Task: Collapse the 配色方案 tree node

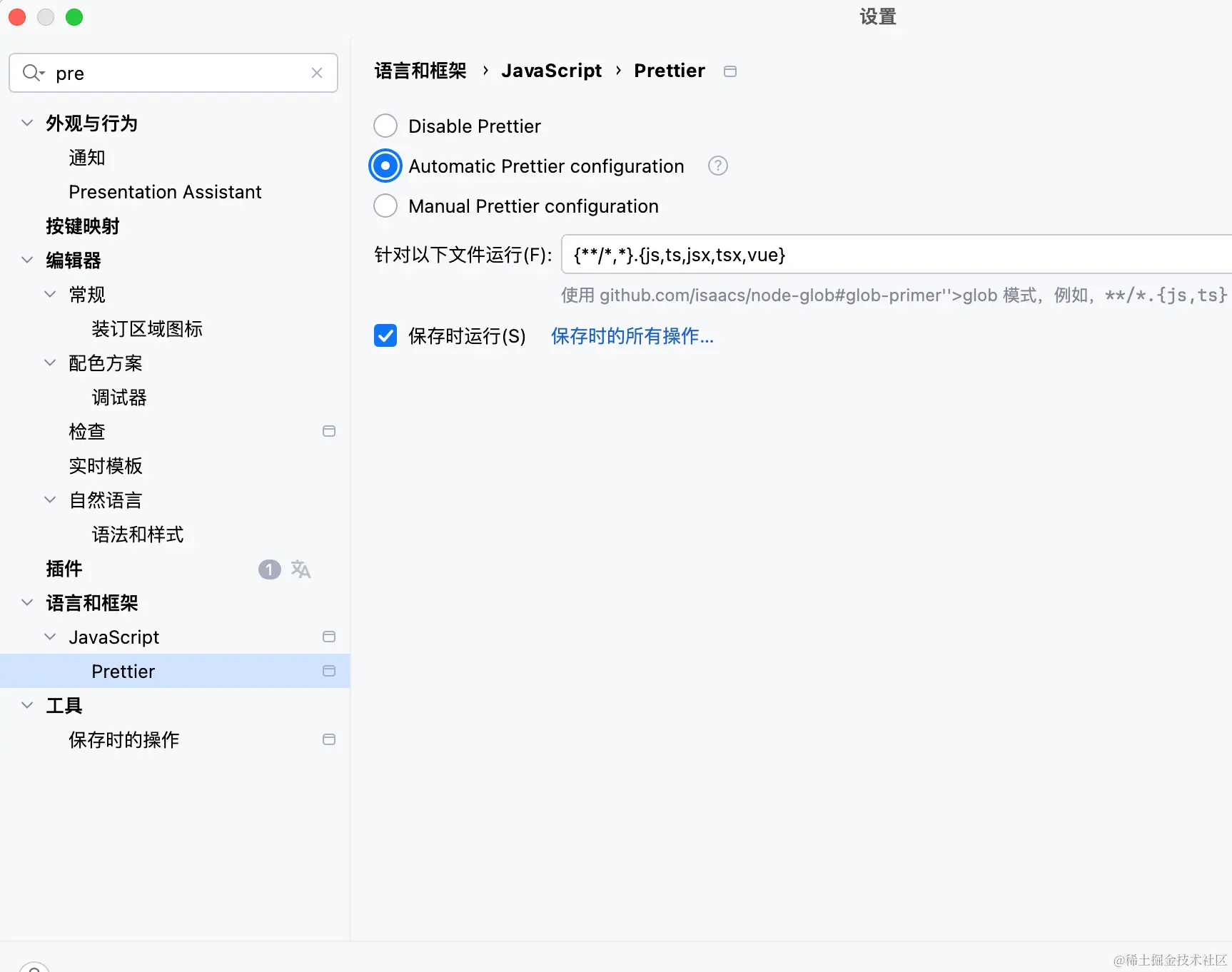Action: tap(50, 363)
